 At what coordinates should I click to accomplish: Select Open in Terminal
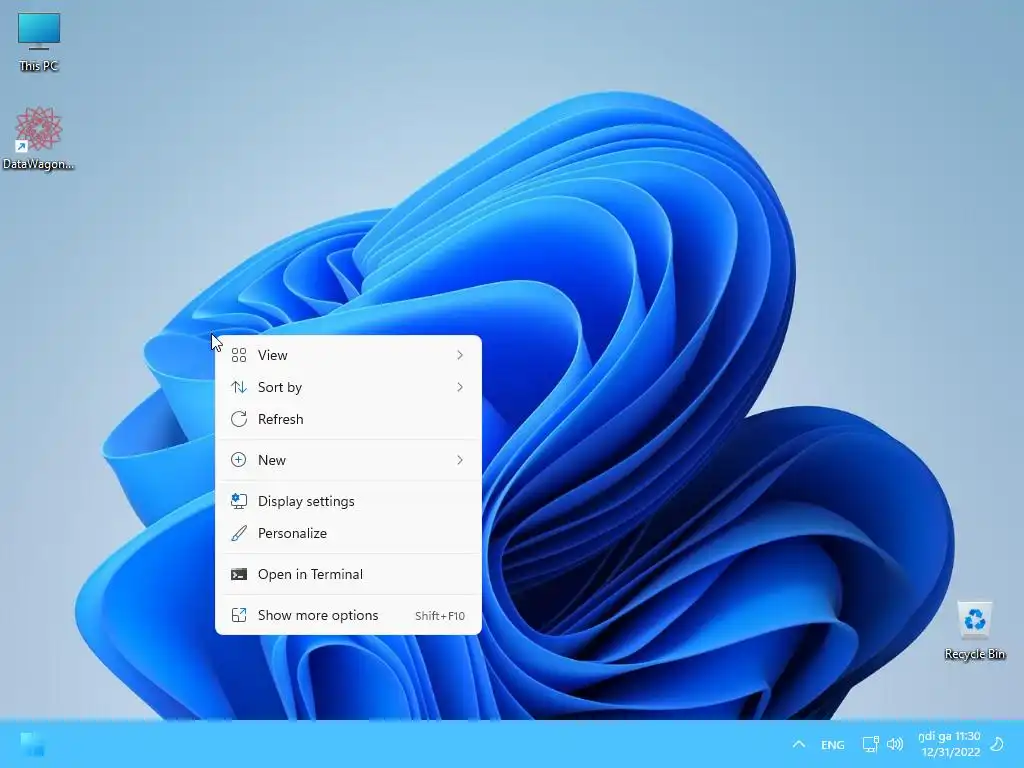pyautogui.click(x=348, y=575)
